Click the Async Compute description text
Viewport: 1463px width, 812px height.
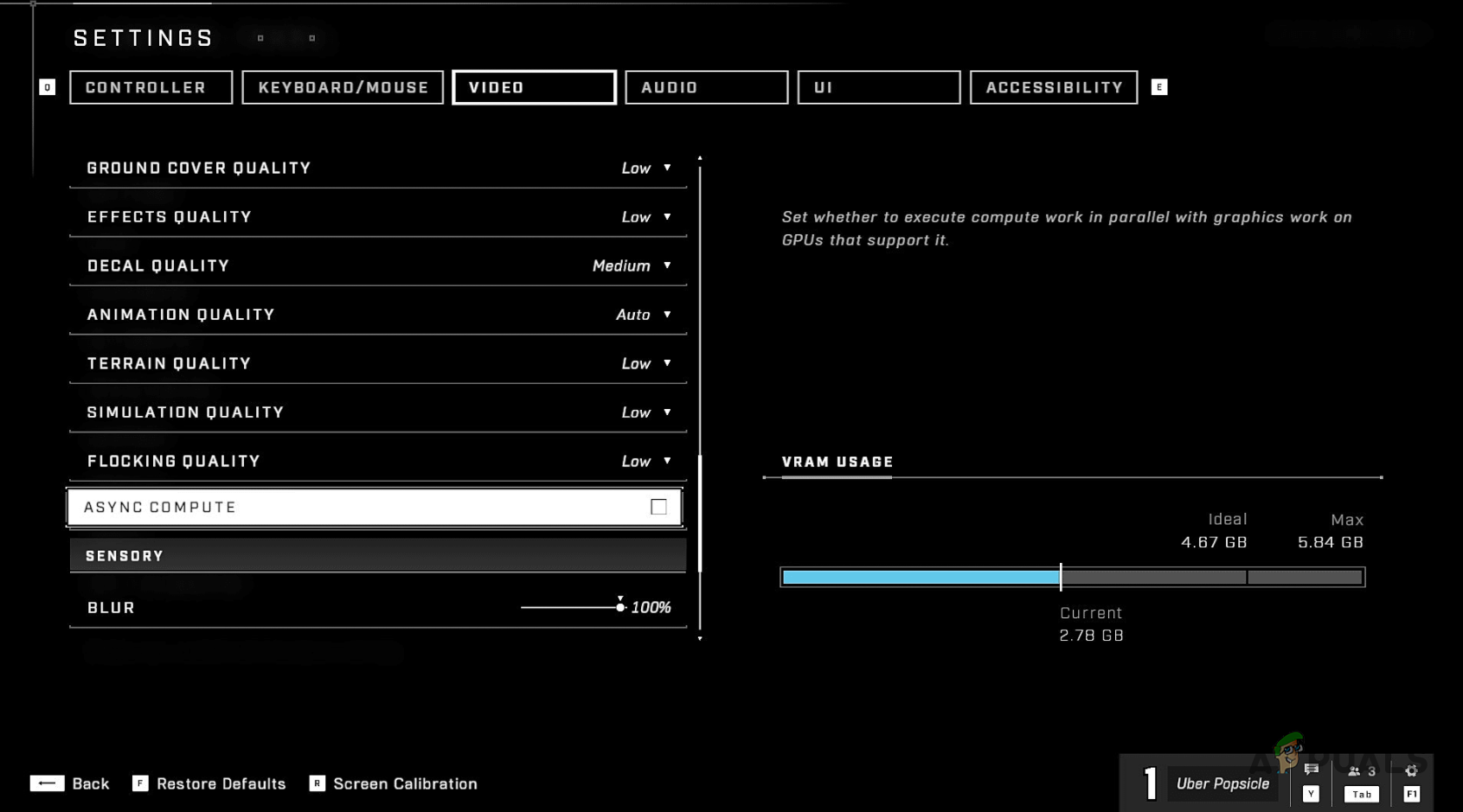[x=1067, y=228]
